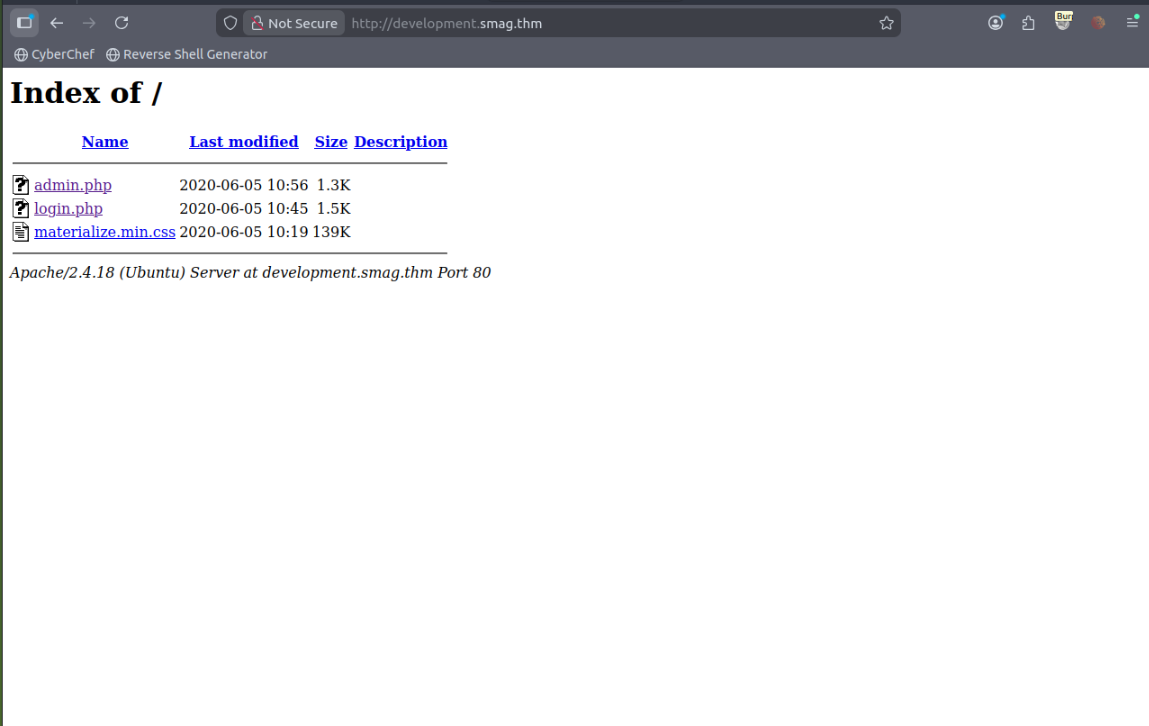Open the login.php file link
Viewport: 1149px width, 726px height.
coord(68,209)
